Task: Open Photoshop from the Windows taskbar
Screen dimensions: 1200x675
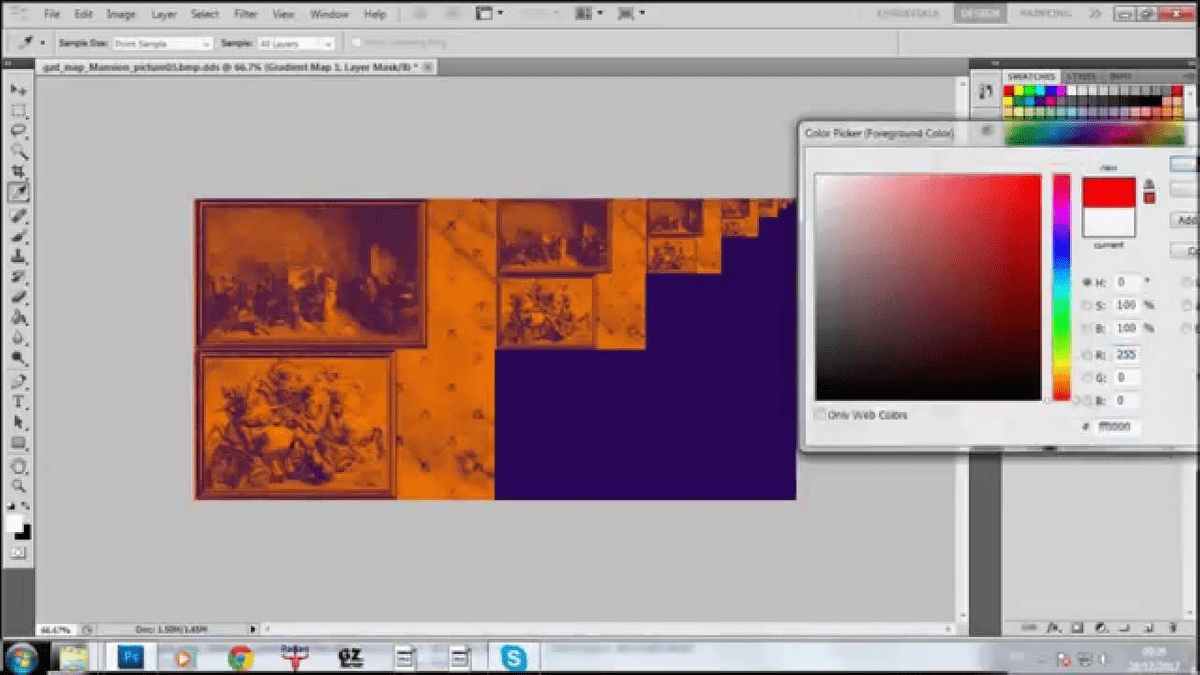Action: pos(131,657)
